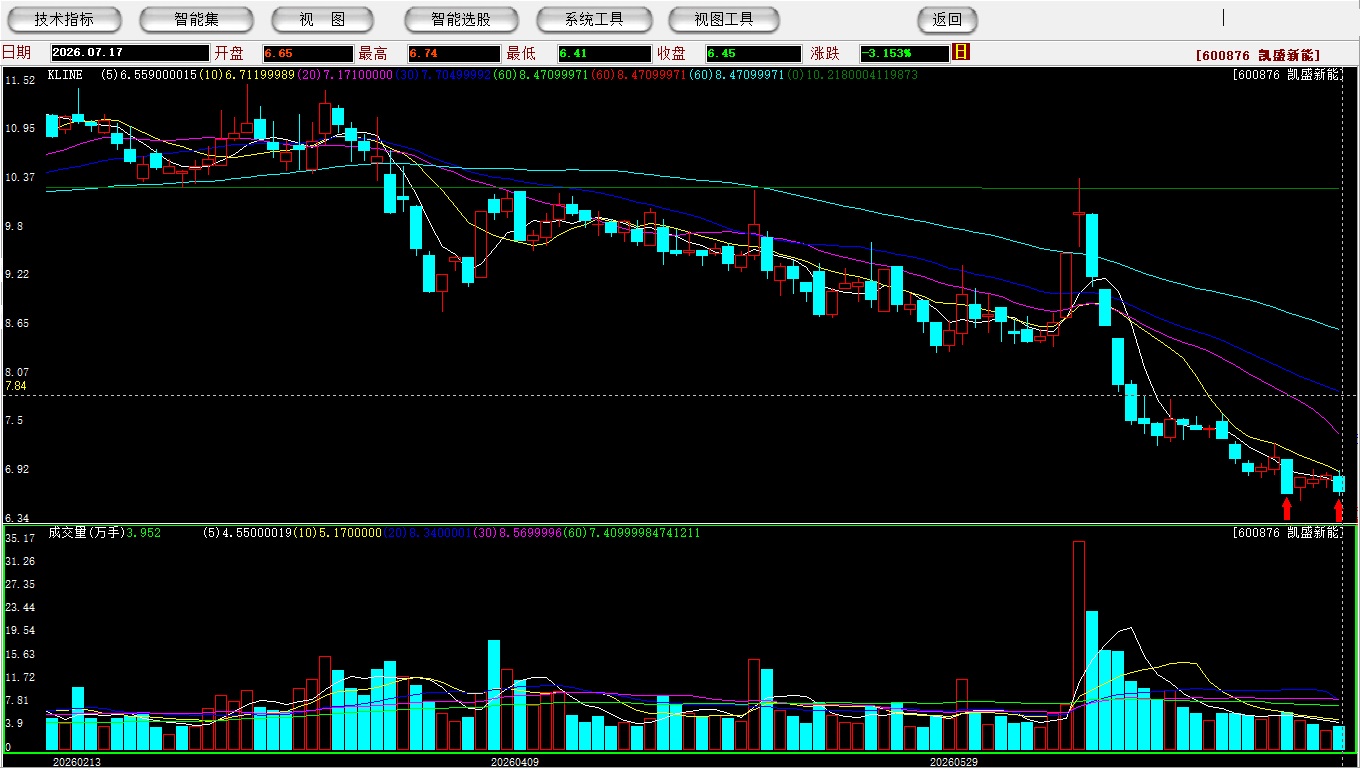
Task: Click the (5) MA value 6.559000015
Action: pyautogui.click(x=159, y=75)
